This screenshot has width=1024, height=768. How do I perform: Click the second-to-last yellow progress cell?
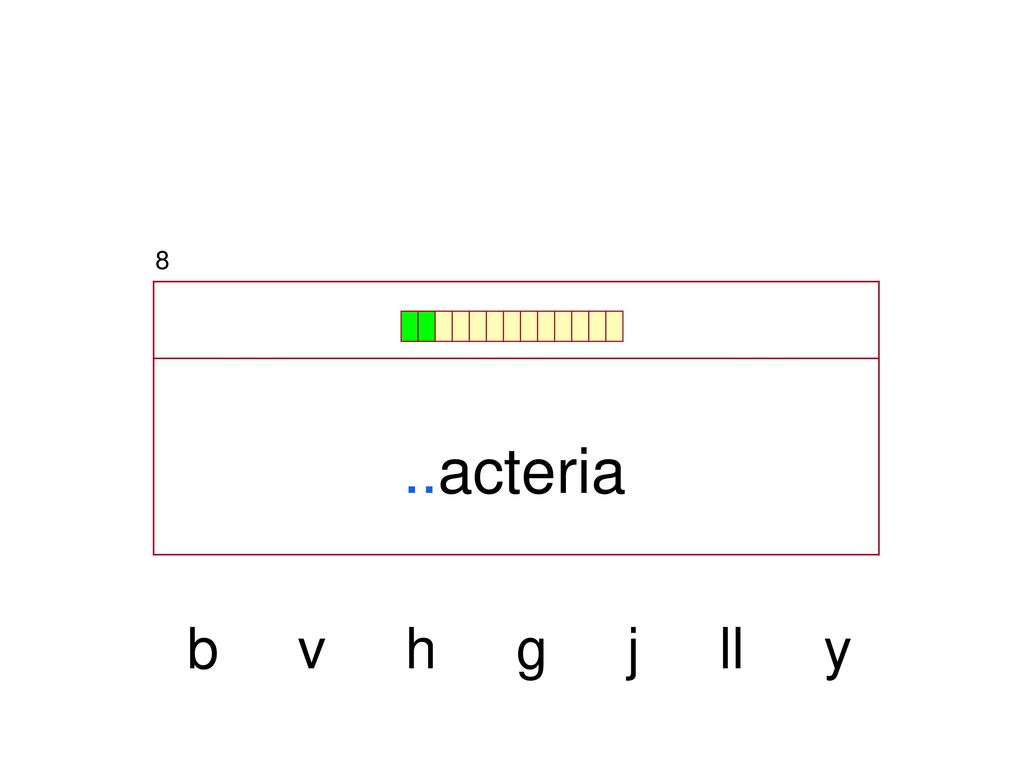click(x=598, y=326)
